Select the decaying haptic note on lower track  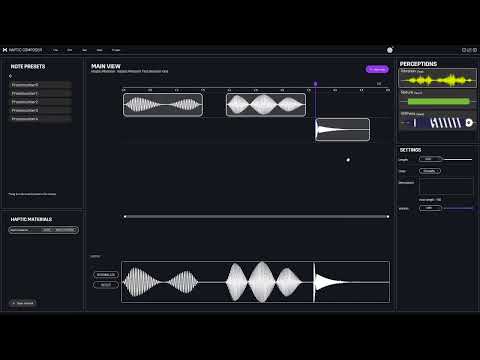point(342,129)
